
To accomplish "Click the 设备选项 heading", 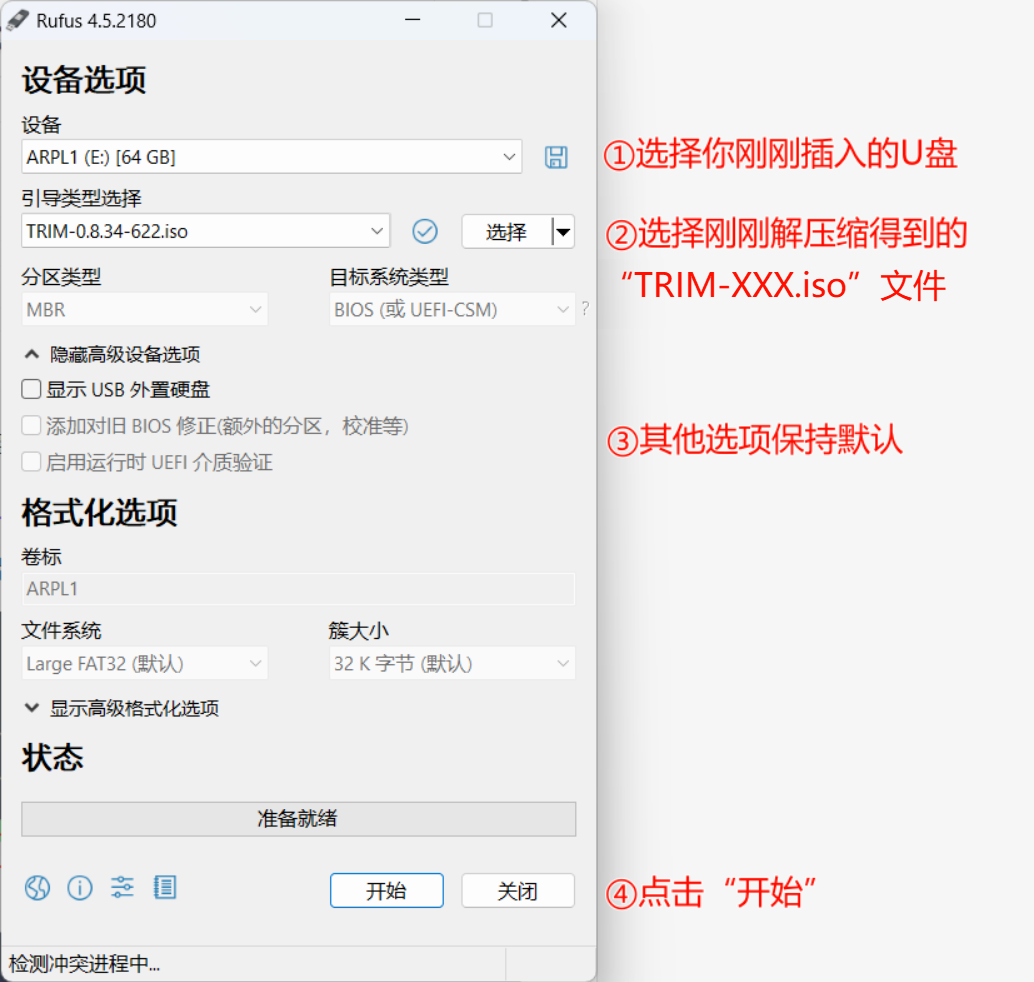I will pyautogui.click(x=84, y=80).
